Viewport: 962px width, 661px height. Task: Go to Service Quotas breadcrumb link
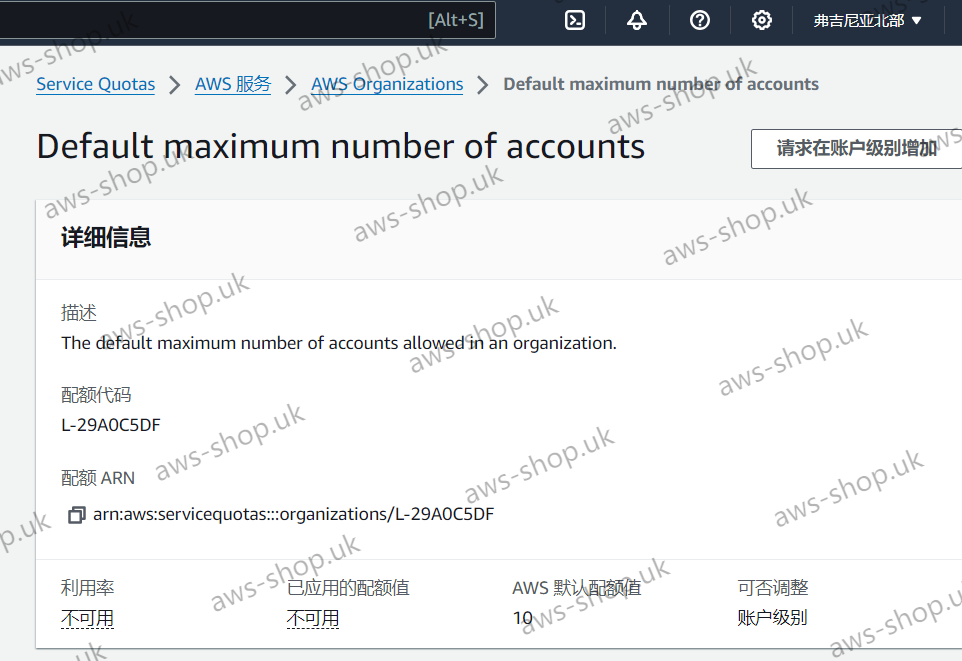pyautogui.click(x=95, y=84)
